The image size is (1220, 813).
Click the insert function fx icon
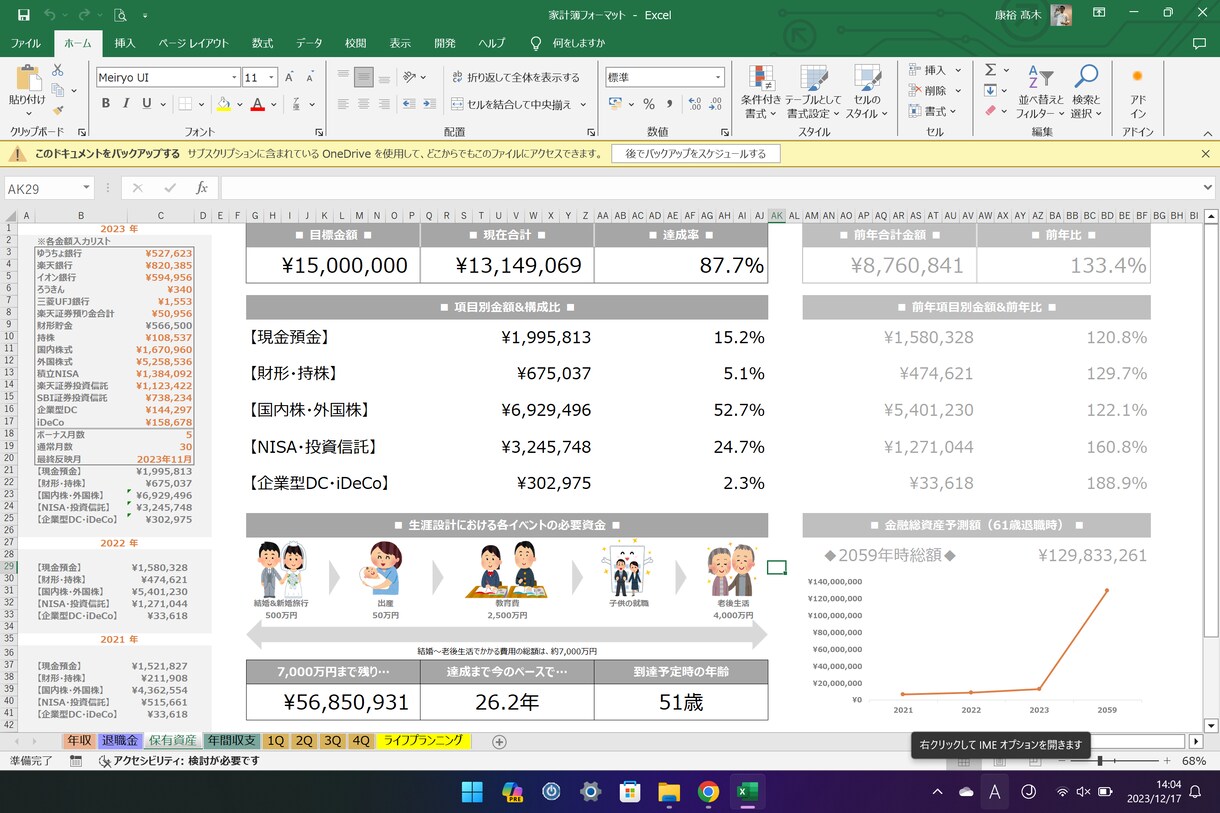201,188
